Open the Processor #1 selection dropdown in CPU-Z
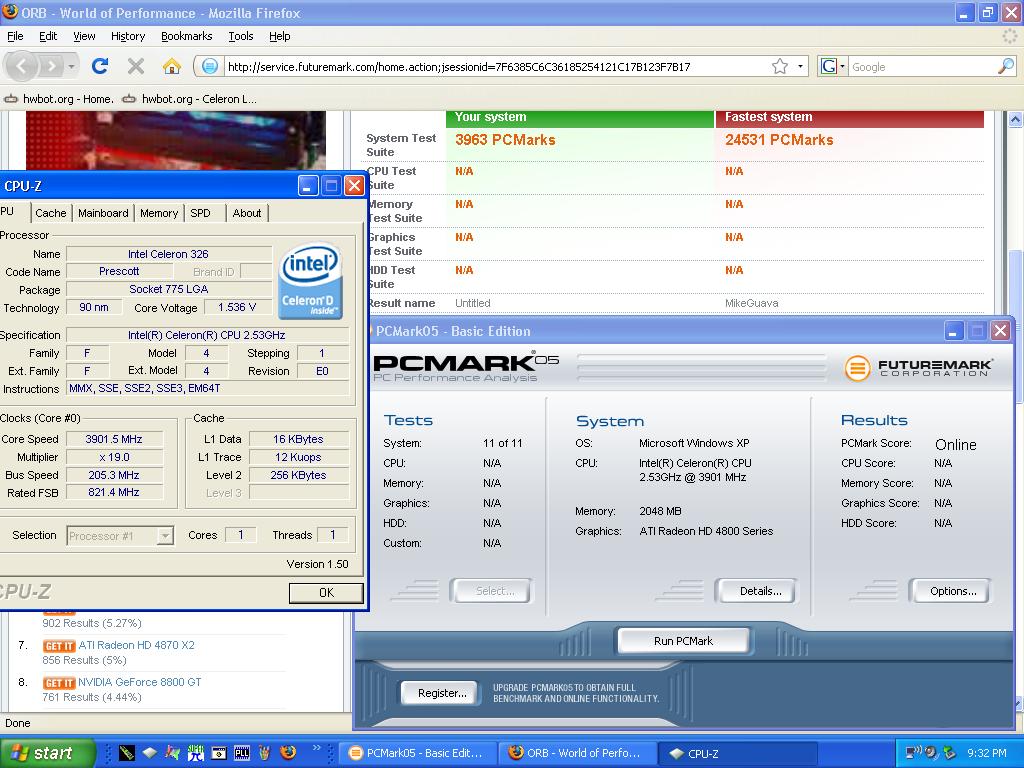This screenshot has width=1024, height=768. tap(120, 536)
